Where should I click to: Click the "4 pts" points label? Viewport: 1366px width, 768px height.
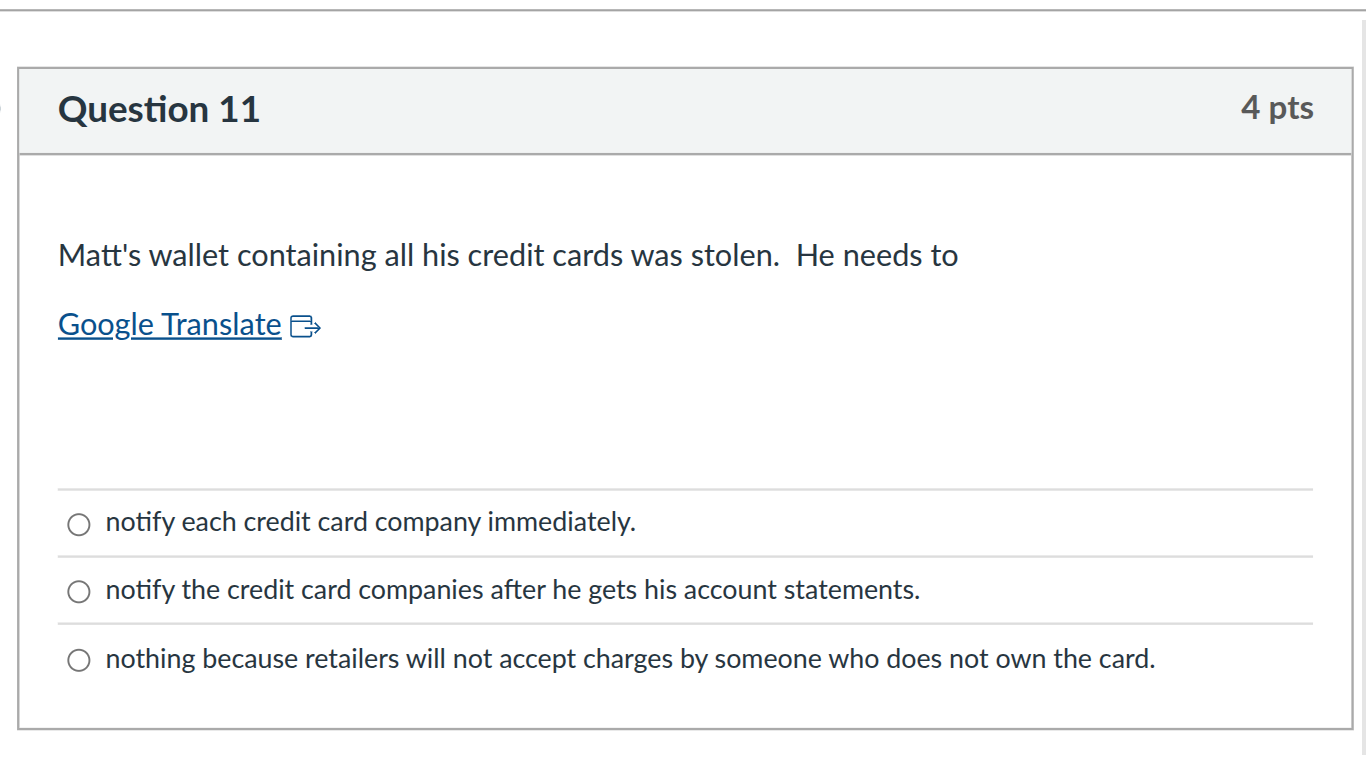[1278, 108]
